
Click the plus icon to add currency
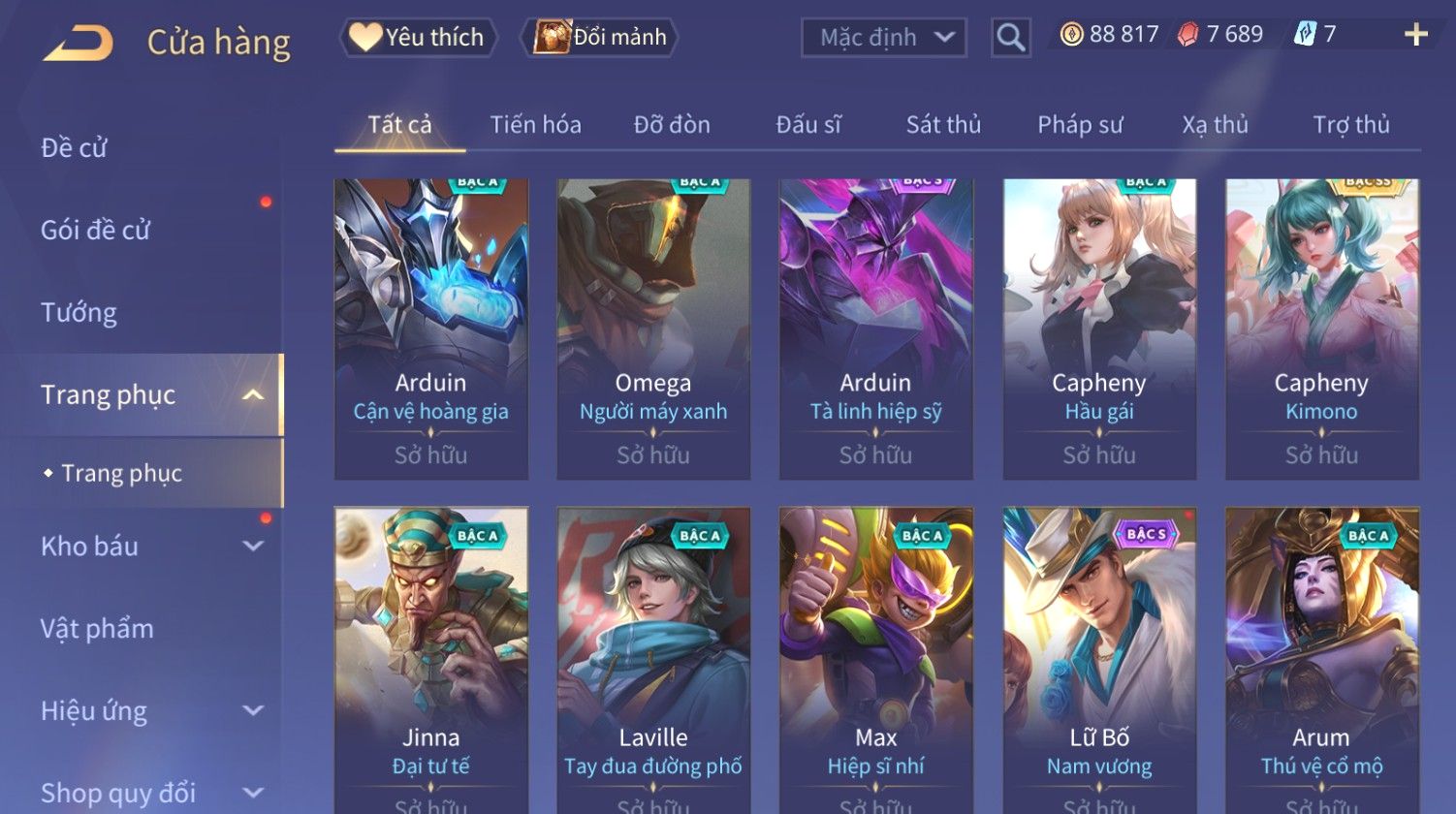click(x=1416, y=35)
